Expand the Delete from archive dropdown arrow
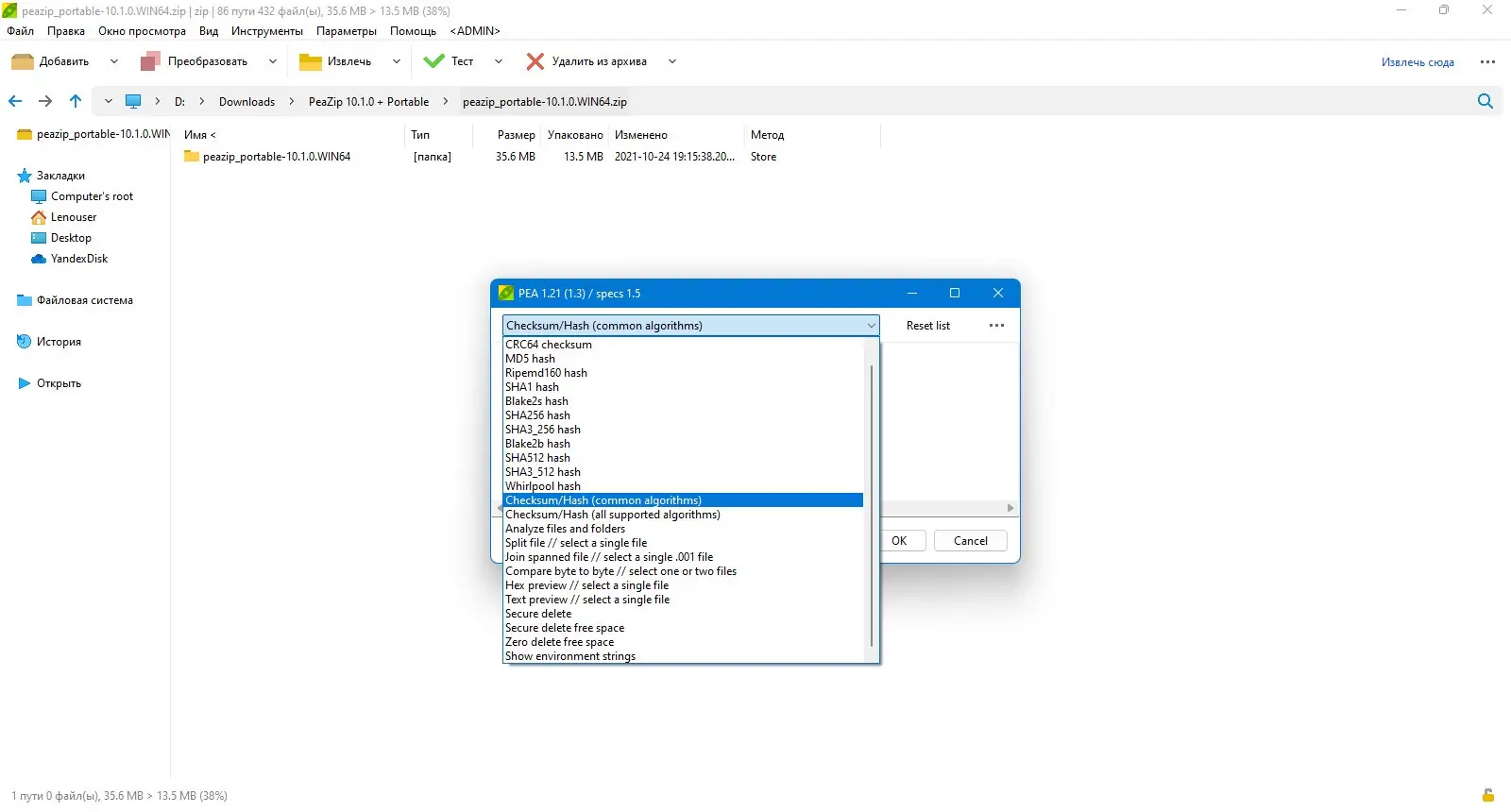 click(672, 61)
